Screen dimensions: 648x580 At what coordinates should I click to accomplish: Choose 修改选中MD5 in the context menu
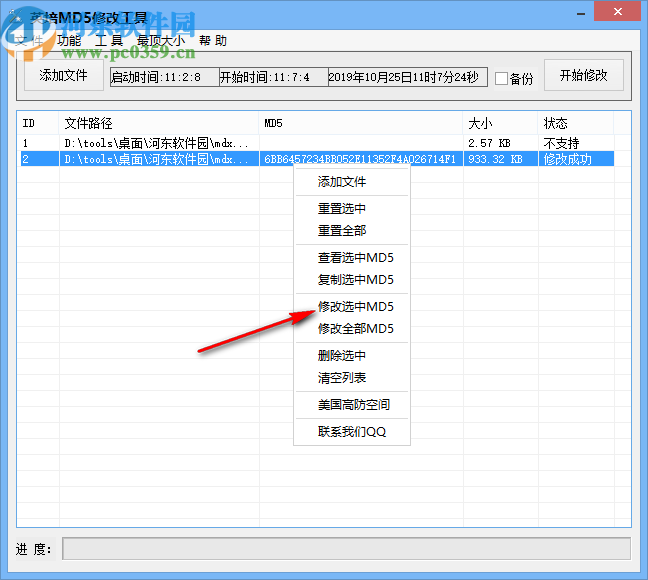[x=355, y=306]
